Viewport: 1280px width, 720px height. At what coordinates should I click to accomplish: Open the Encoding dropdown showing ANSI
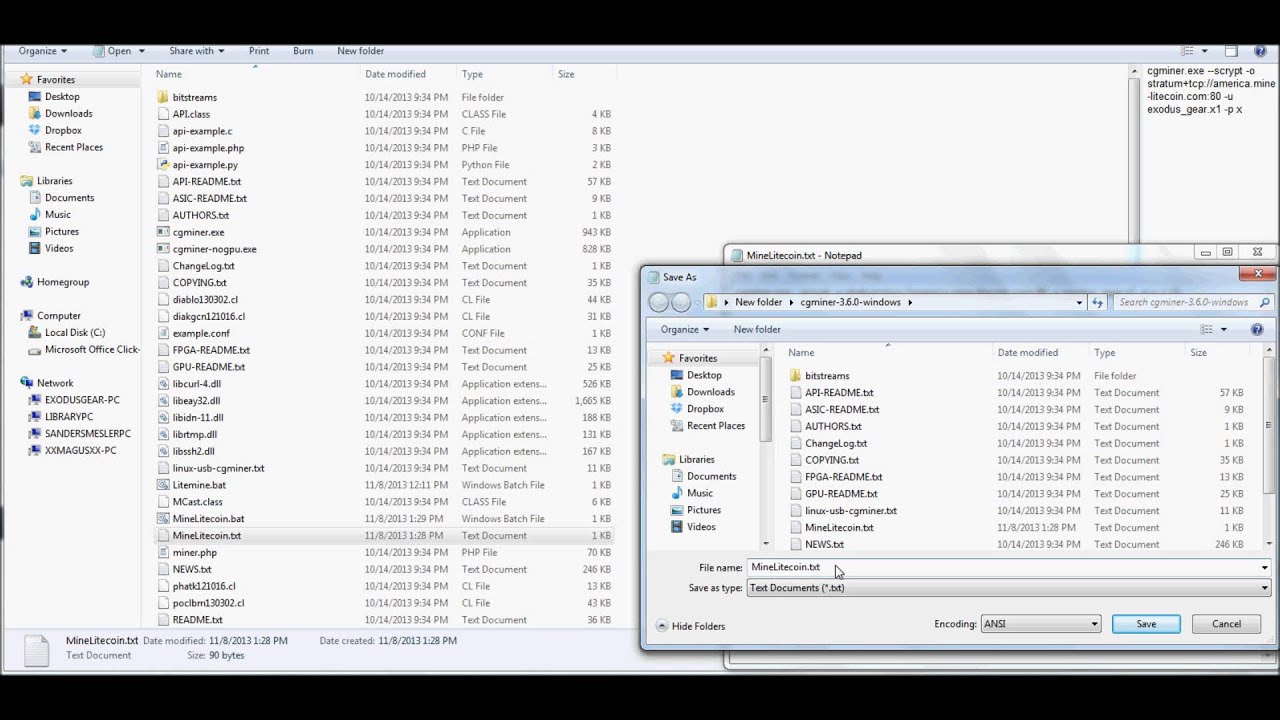[1040, 624]
